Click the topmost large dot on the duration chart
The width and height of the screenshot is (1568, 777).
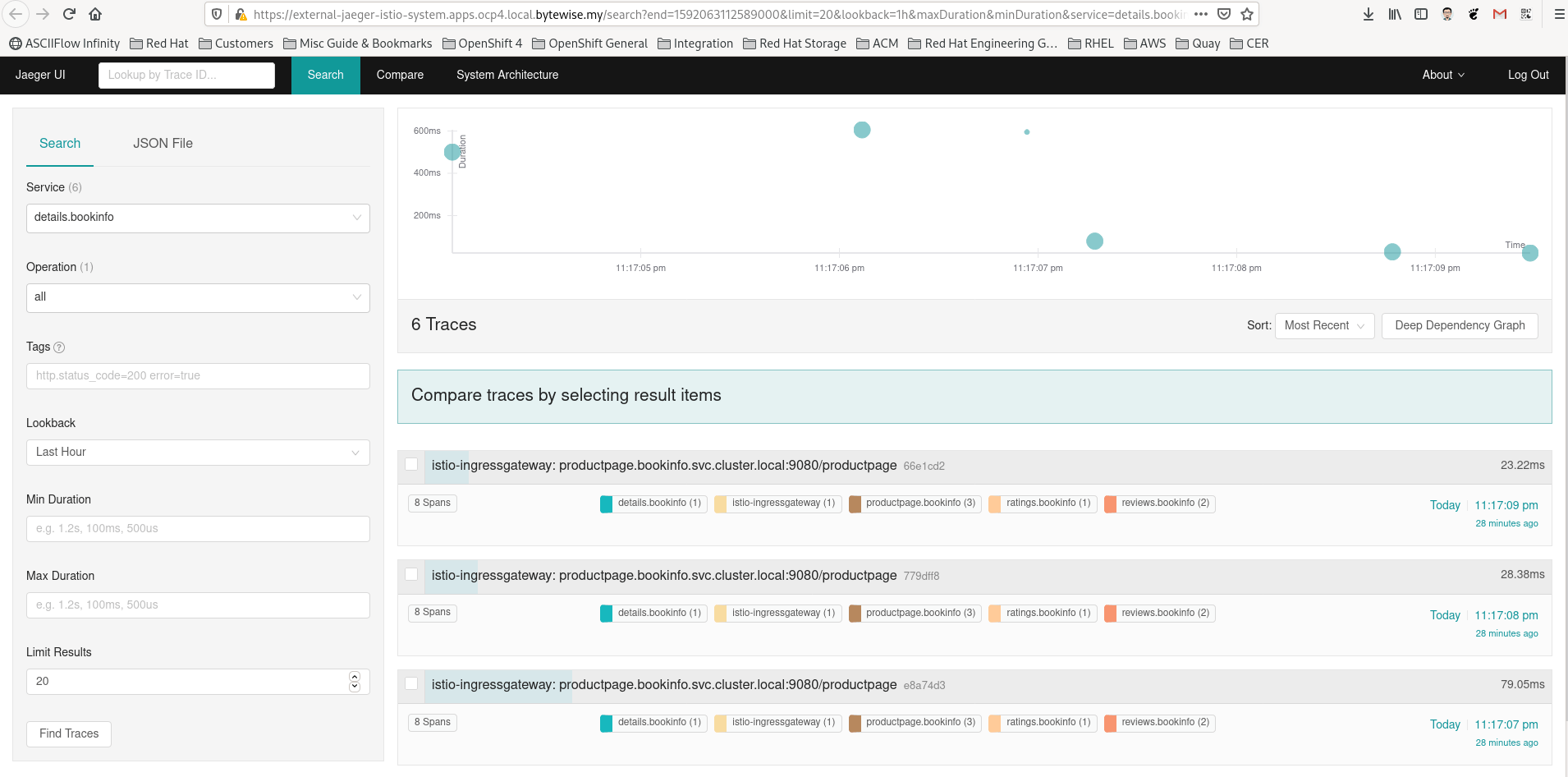point(862,130)
